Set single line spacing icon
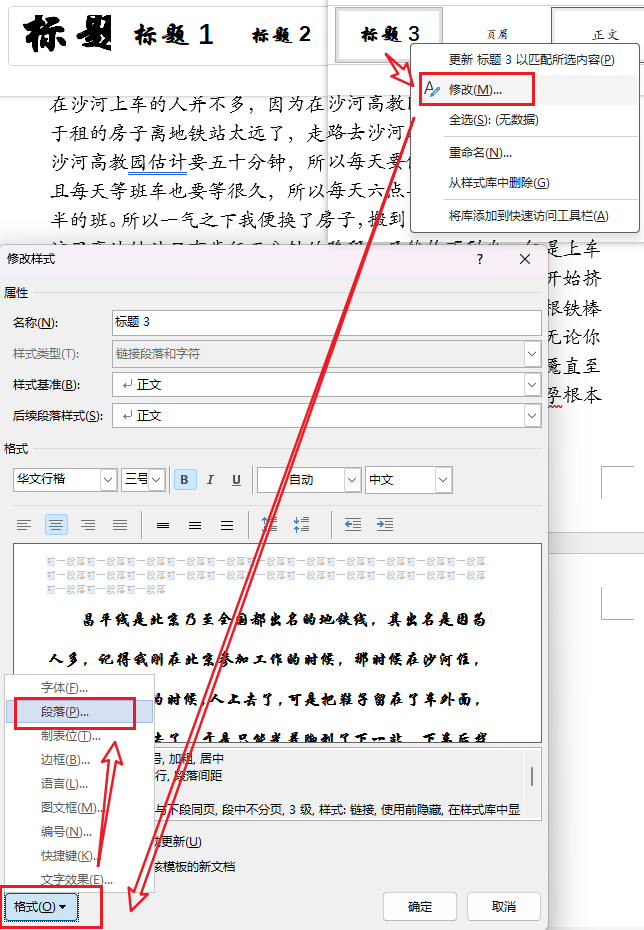Screen dimensions: 644x930 point(163,525)
